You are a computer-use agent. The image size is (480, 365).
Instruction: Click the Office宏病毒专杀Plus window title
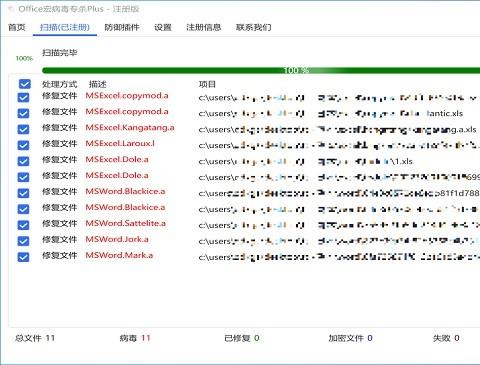[79, 9]
